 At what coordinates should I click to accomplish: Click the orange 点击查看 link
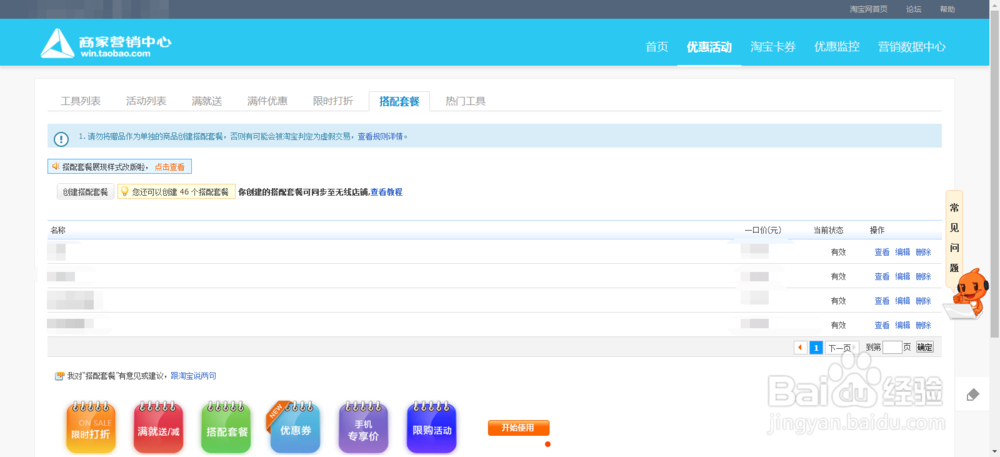tap(170, 166)
